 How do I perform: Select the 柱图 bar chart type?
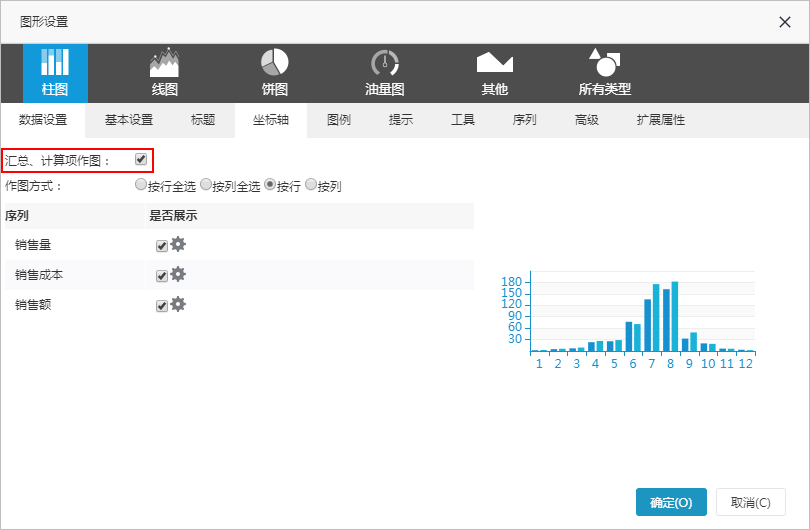point(55,73)
